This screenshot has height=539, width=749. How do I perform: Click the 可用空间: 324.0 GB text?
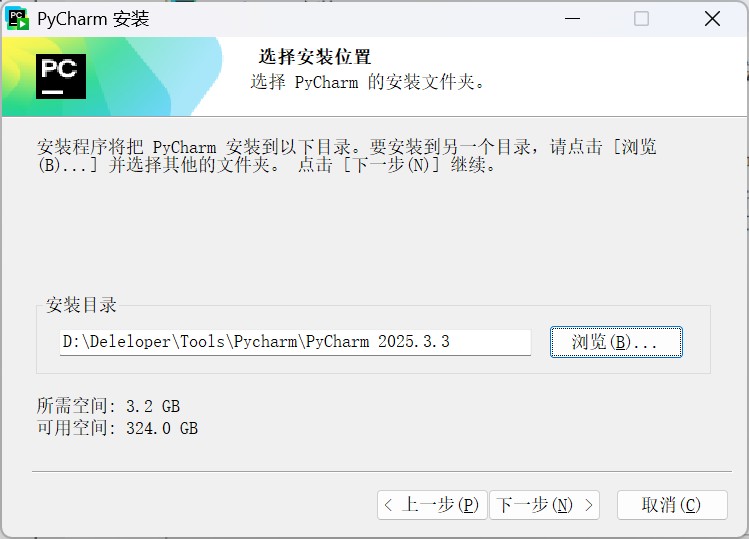(x=118, y=428)
